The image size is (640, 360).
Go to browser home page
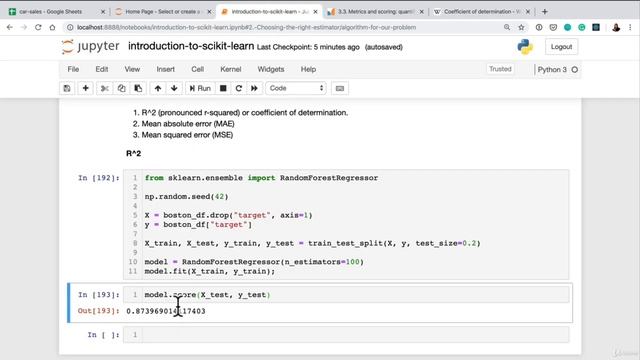pyautogui.click(x=52, y=27)
